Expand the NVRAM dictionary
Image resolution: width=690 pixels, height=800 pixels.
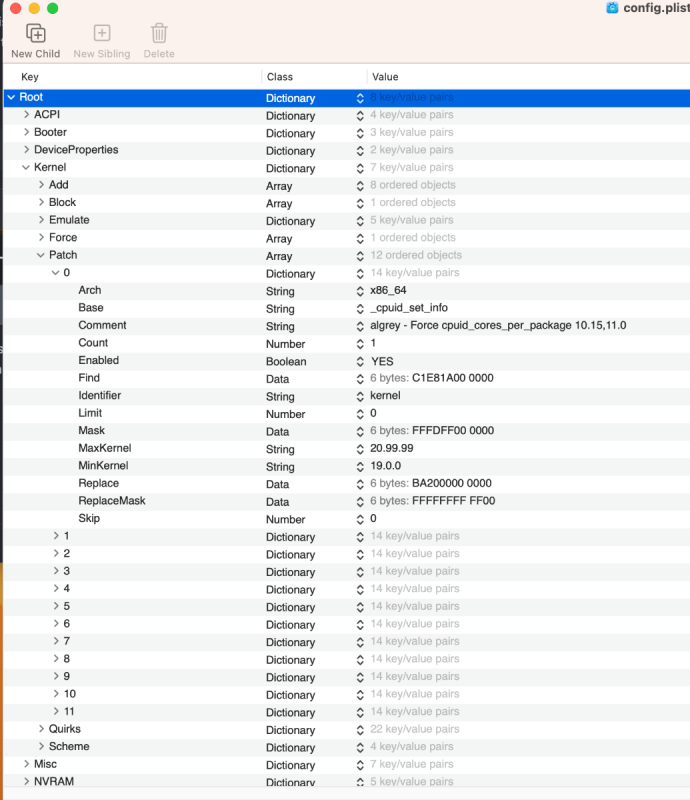27,781
